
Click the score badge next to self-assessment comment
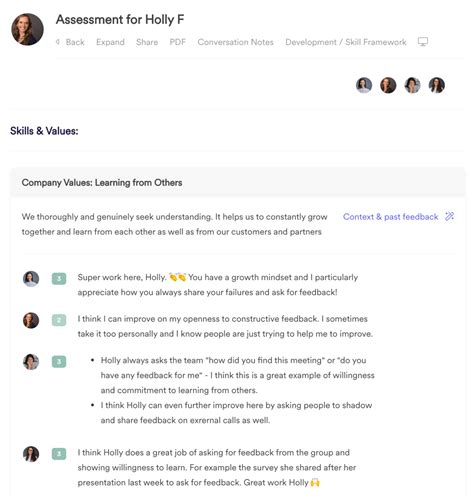pyautogui.click(x=59, y=320)
